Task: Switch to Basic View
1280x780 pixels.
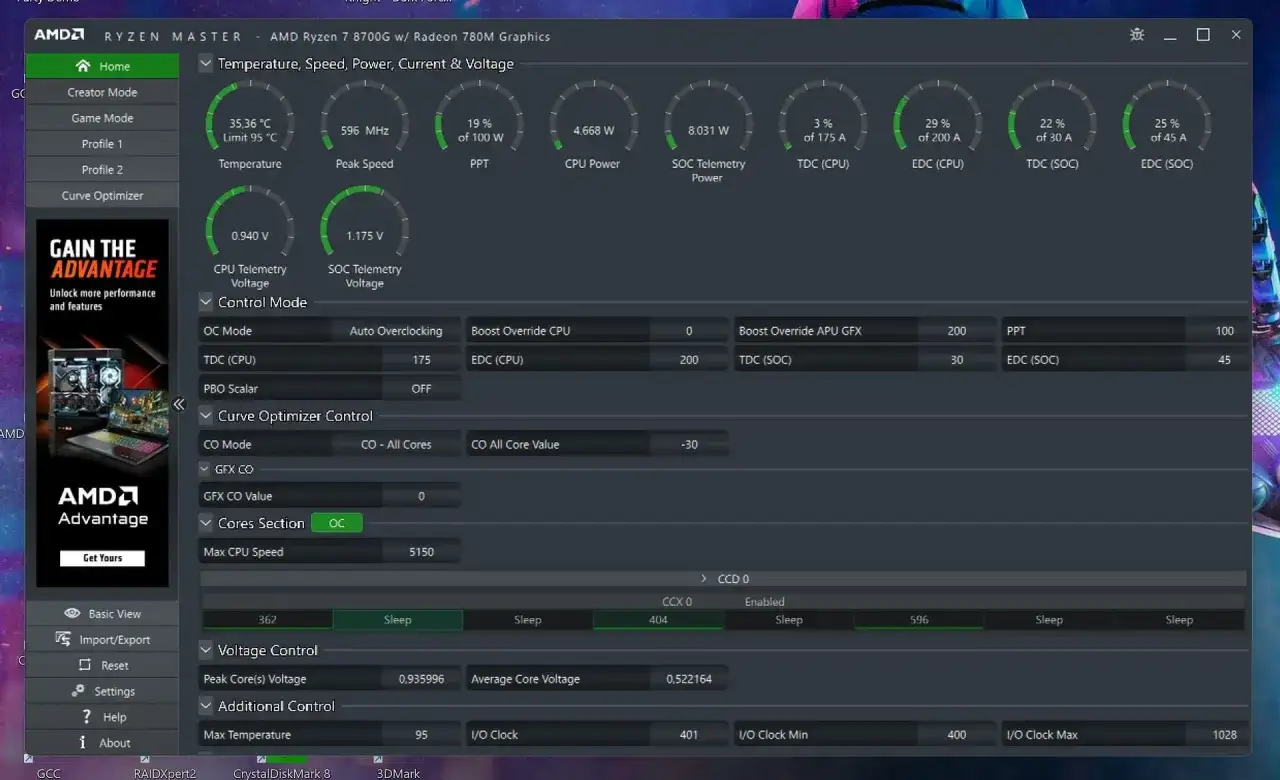Action: (x=102, y=614)
